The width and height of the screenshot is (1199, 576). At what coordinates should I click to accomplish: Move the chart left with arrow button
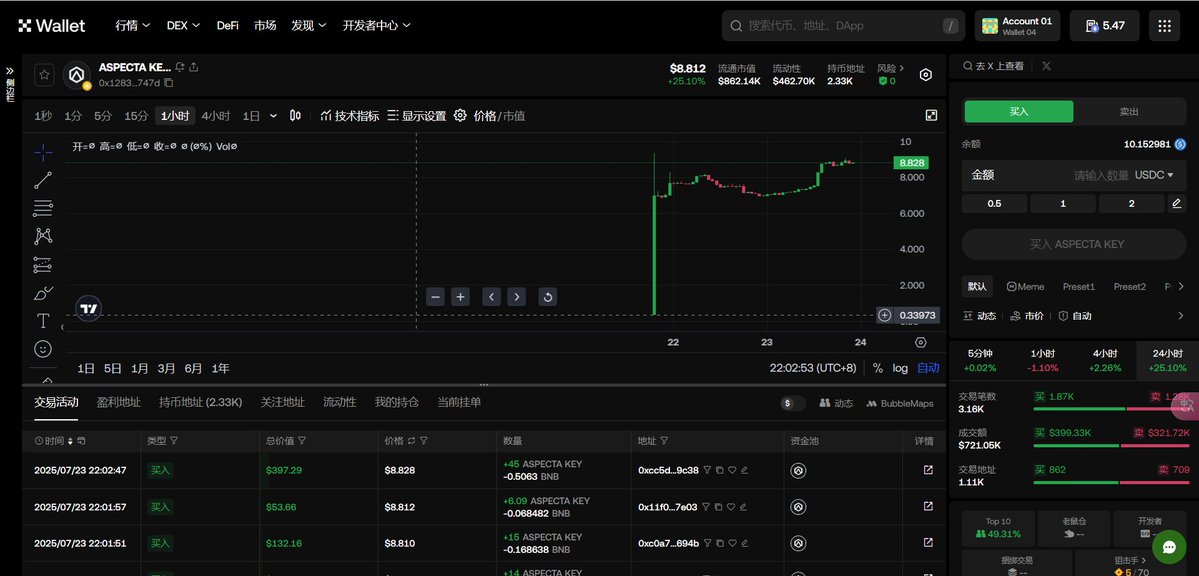pos(492,297)
